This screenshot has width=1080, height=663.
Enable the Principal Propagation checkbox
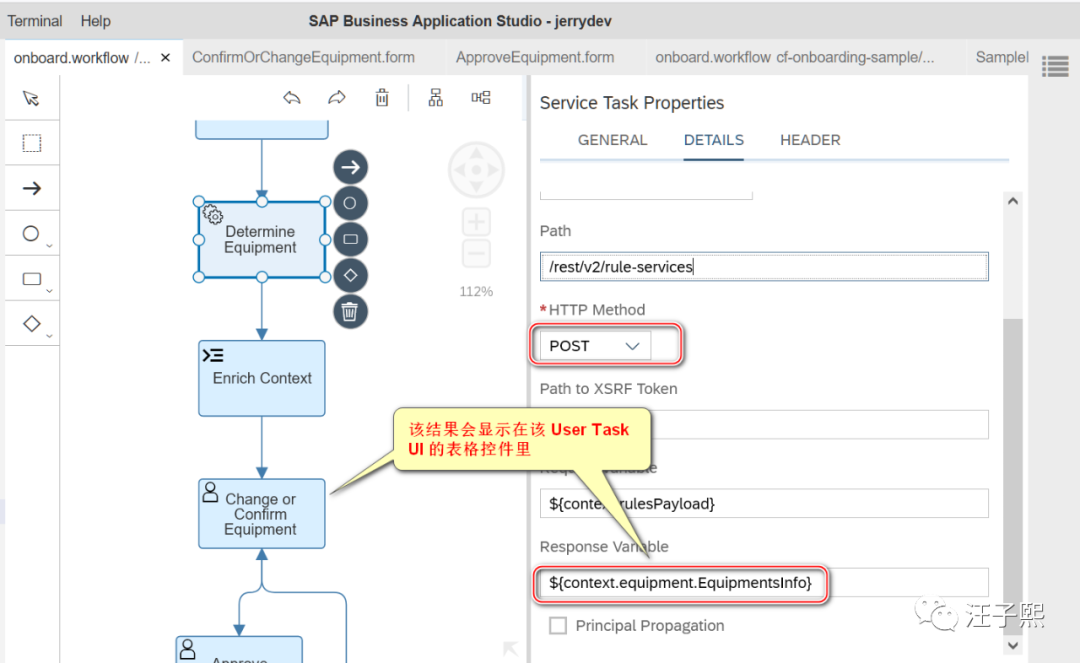558,626
